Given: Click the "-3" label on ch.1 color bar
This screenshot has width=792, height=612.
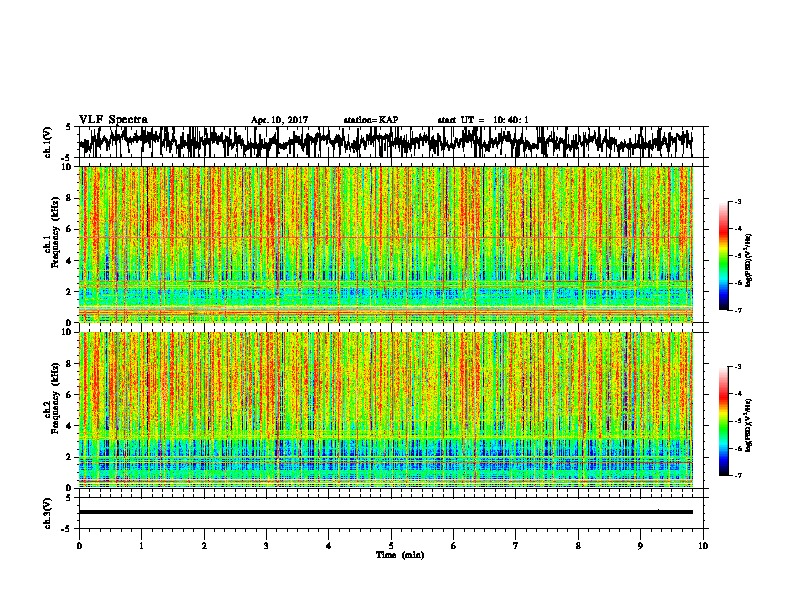Looking at the screenshot, I should (x=737, y=201).
